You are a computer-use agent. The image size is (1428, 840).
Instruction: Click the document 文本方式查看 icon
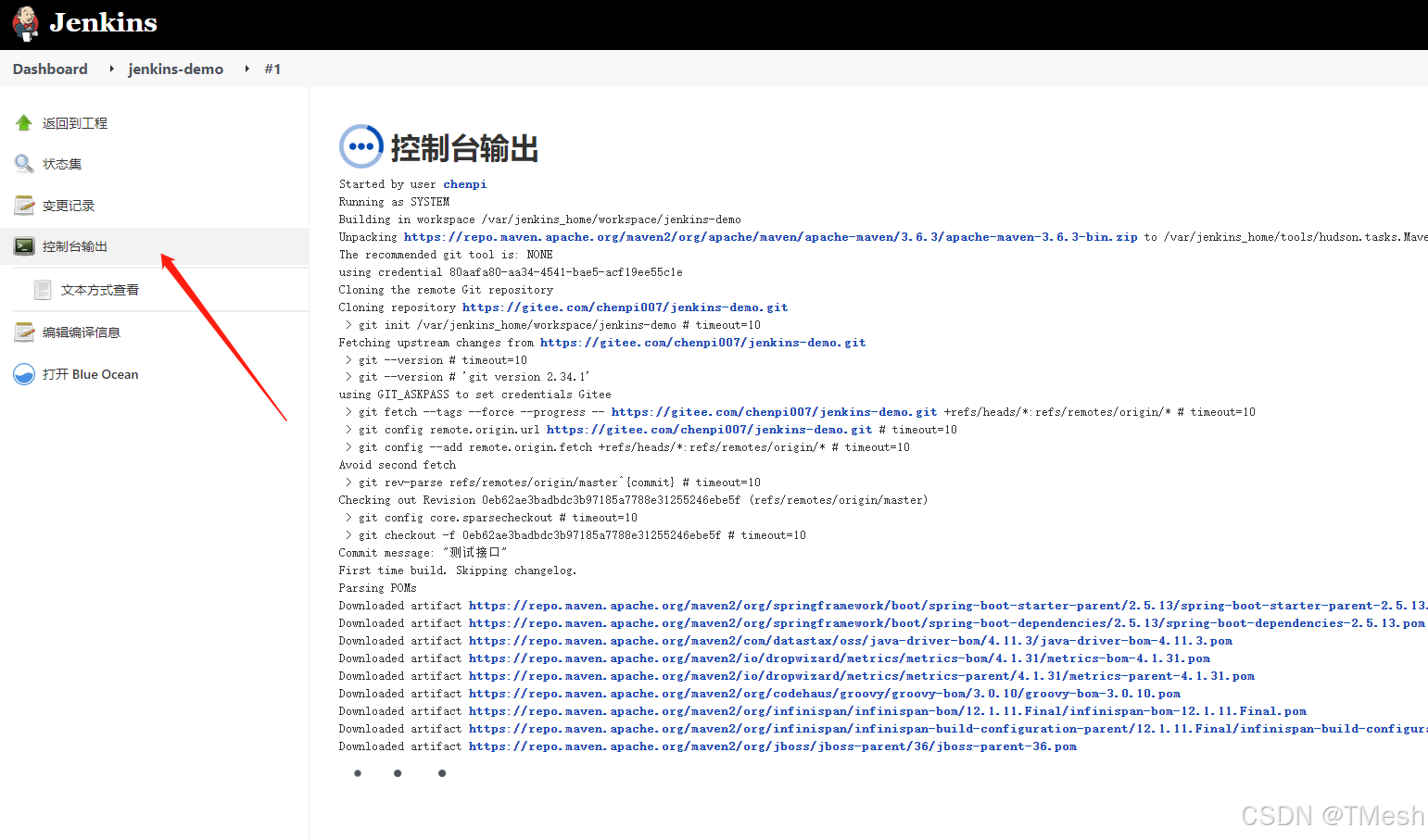pyautogui.click(x=43, y=290)
